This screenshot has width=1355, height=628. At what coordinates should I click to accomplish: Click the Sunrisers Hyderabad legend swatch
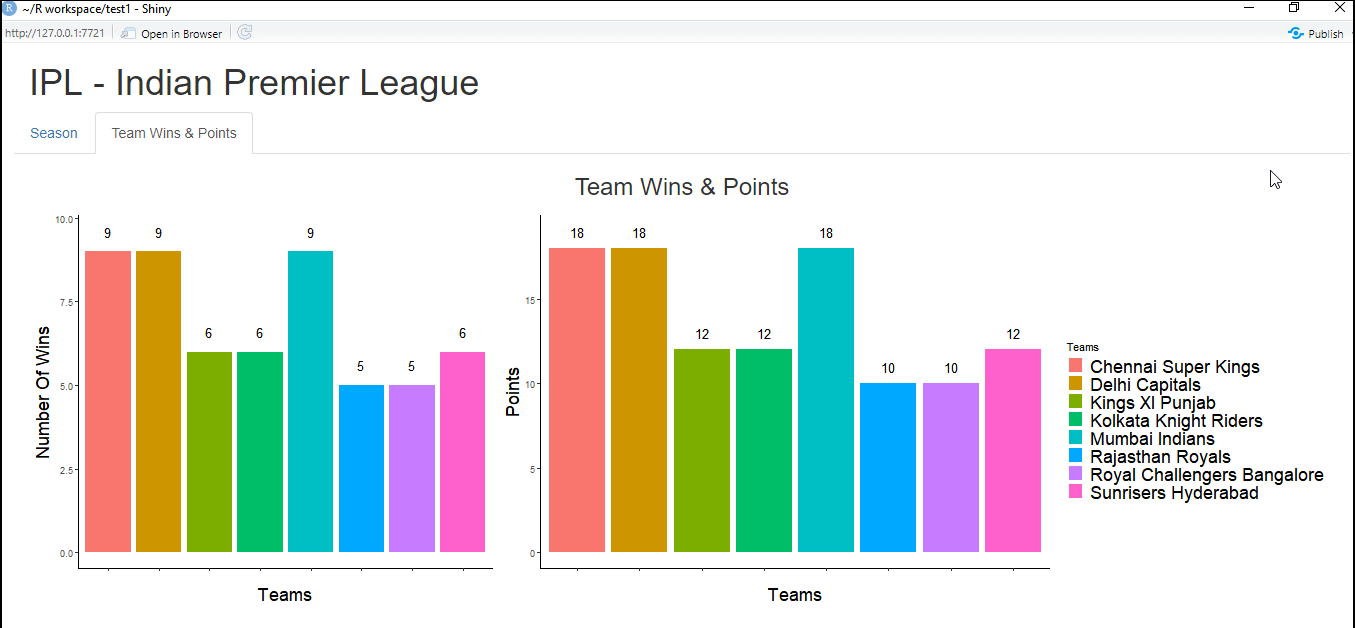[x=1076, y=493]
